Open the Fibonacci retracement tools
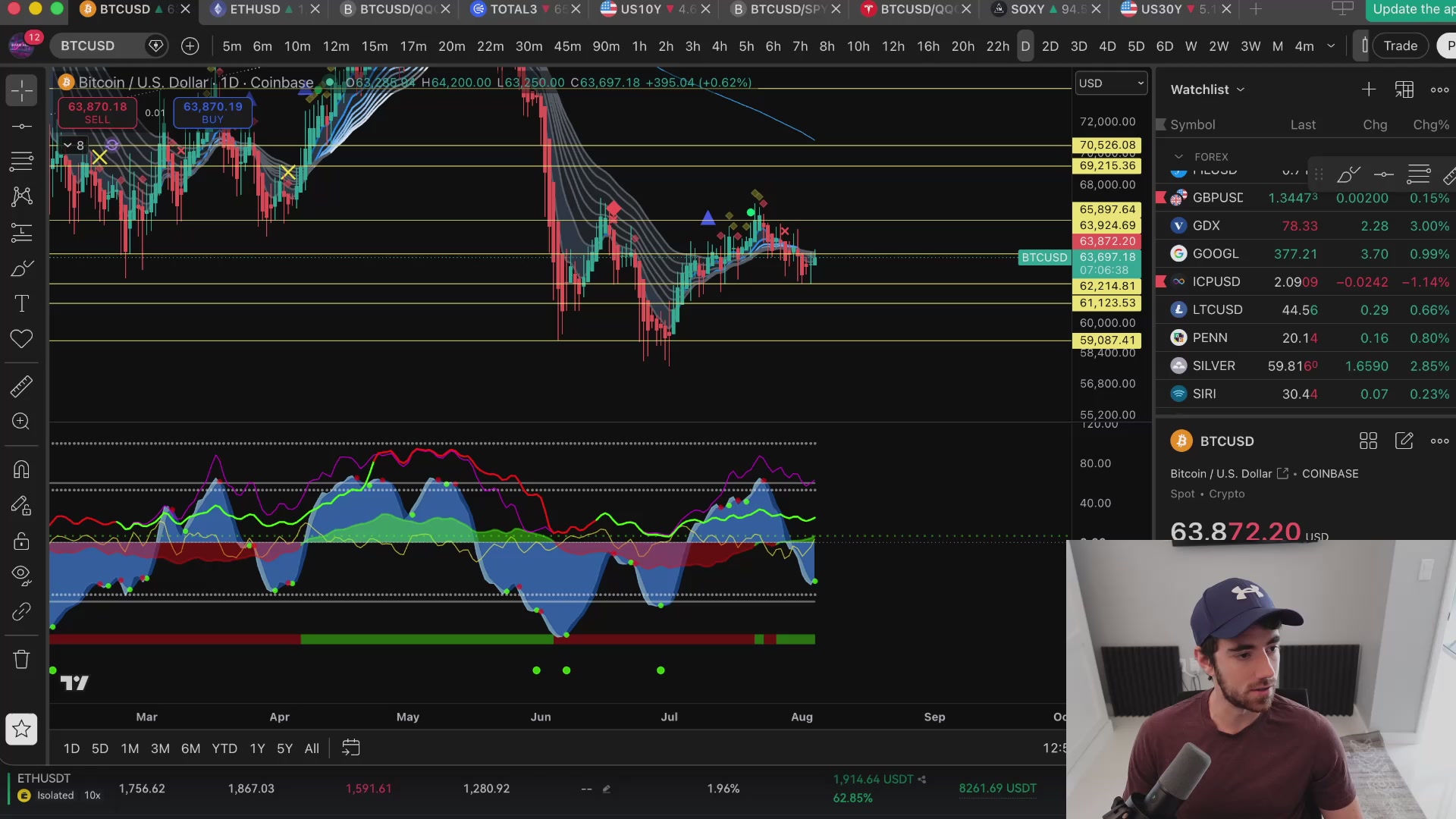 pyautogui.click(x=21, y=161)
